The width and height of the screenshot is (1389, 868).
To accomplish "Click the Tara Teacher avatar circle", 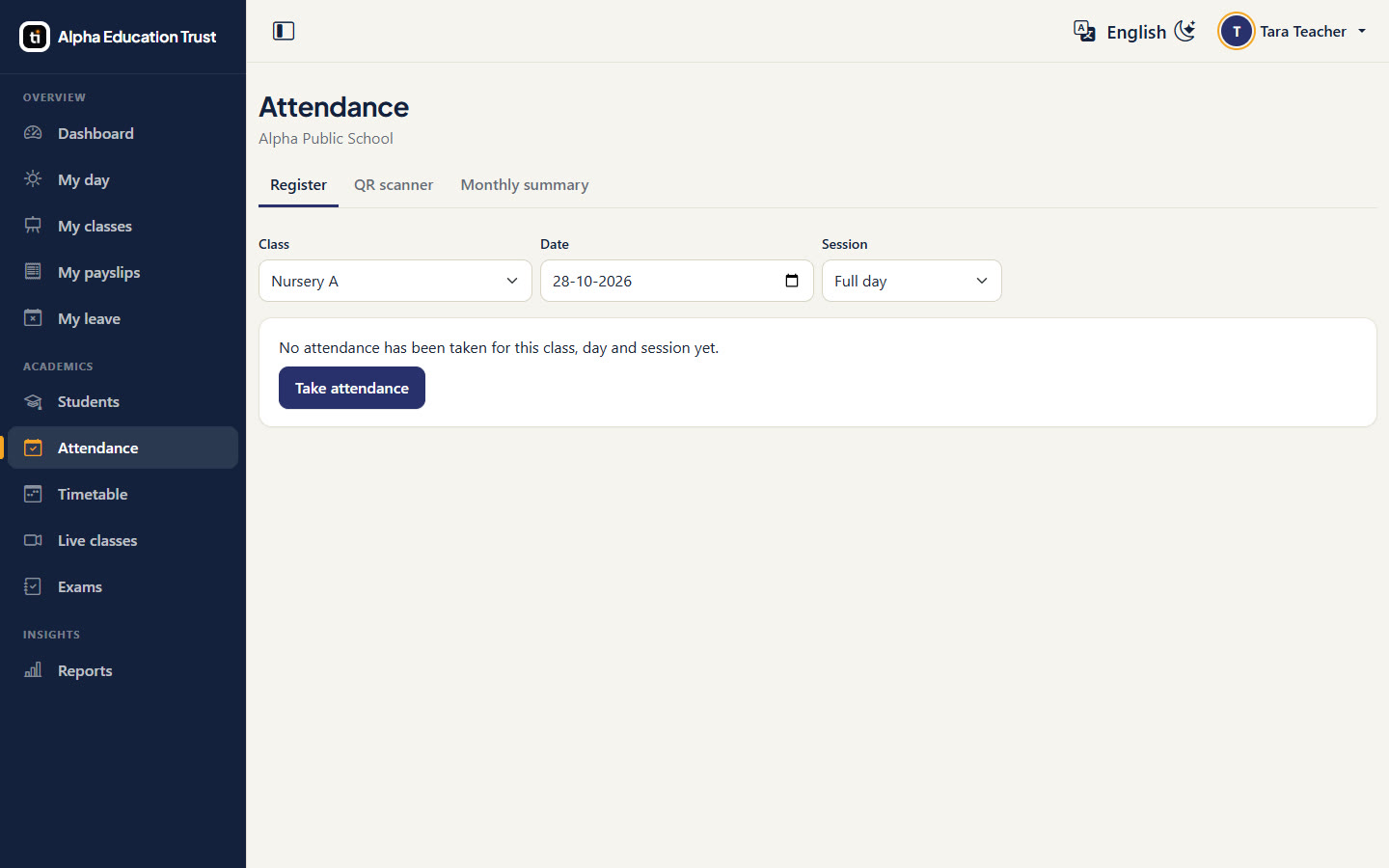I will click(x=1237, y=31).
